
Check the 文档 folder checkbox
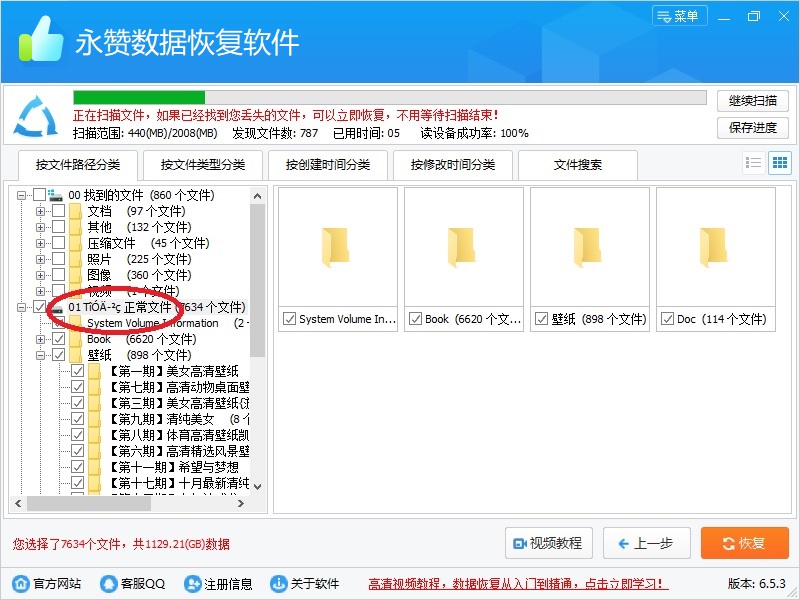point(58,211)
